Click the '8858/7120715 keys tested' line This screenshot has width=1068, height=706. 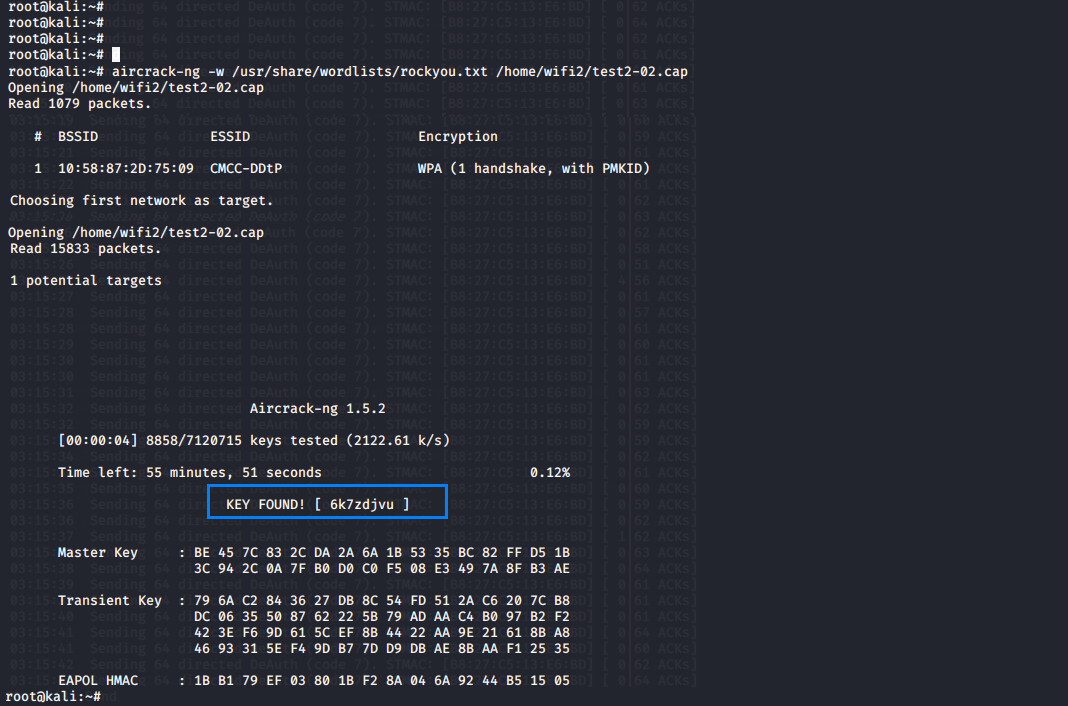(x=253, y=440)
